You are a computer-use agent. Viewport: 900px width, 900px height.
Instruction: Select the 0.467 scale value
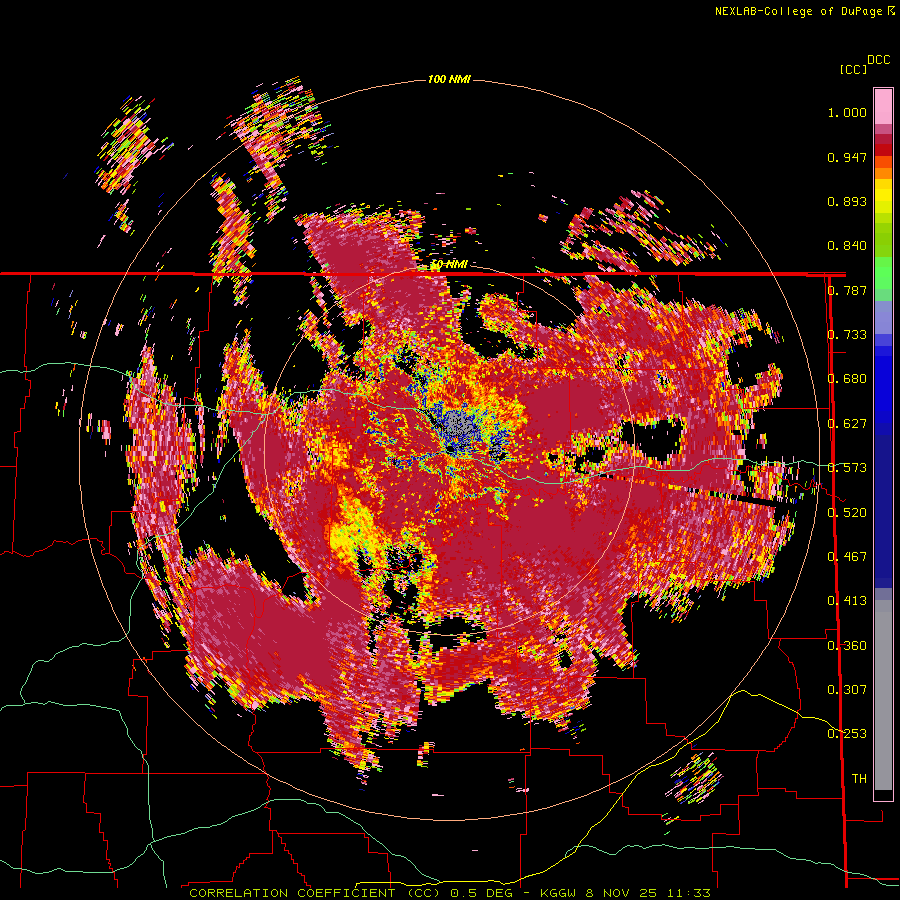(x=847, y=557)
